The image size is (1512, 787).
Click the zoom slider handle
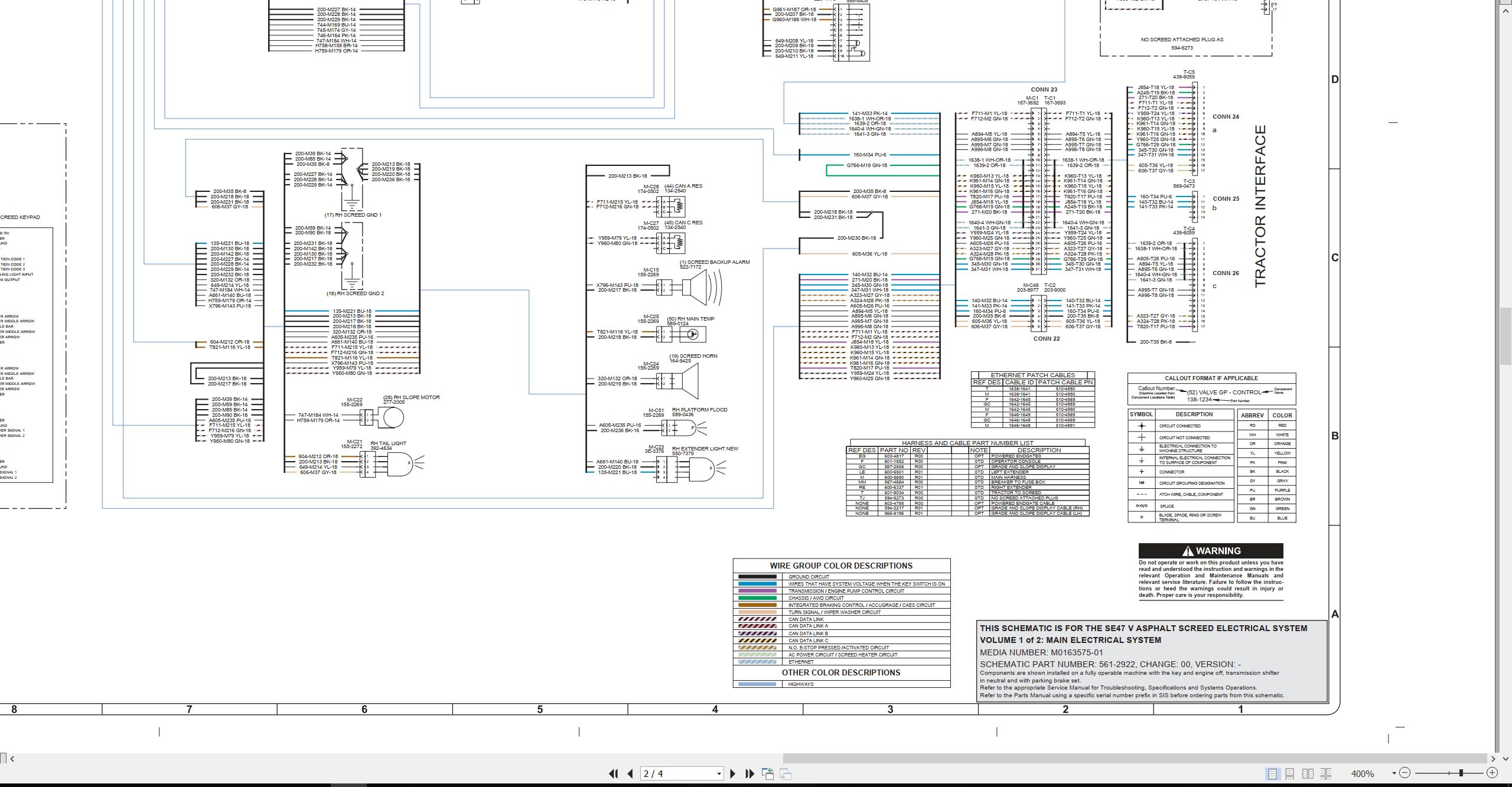(1461, 773)
